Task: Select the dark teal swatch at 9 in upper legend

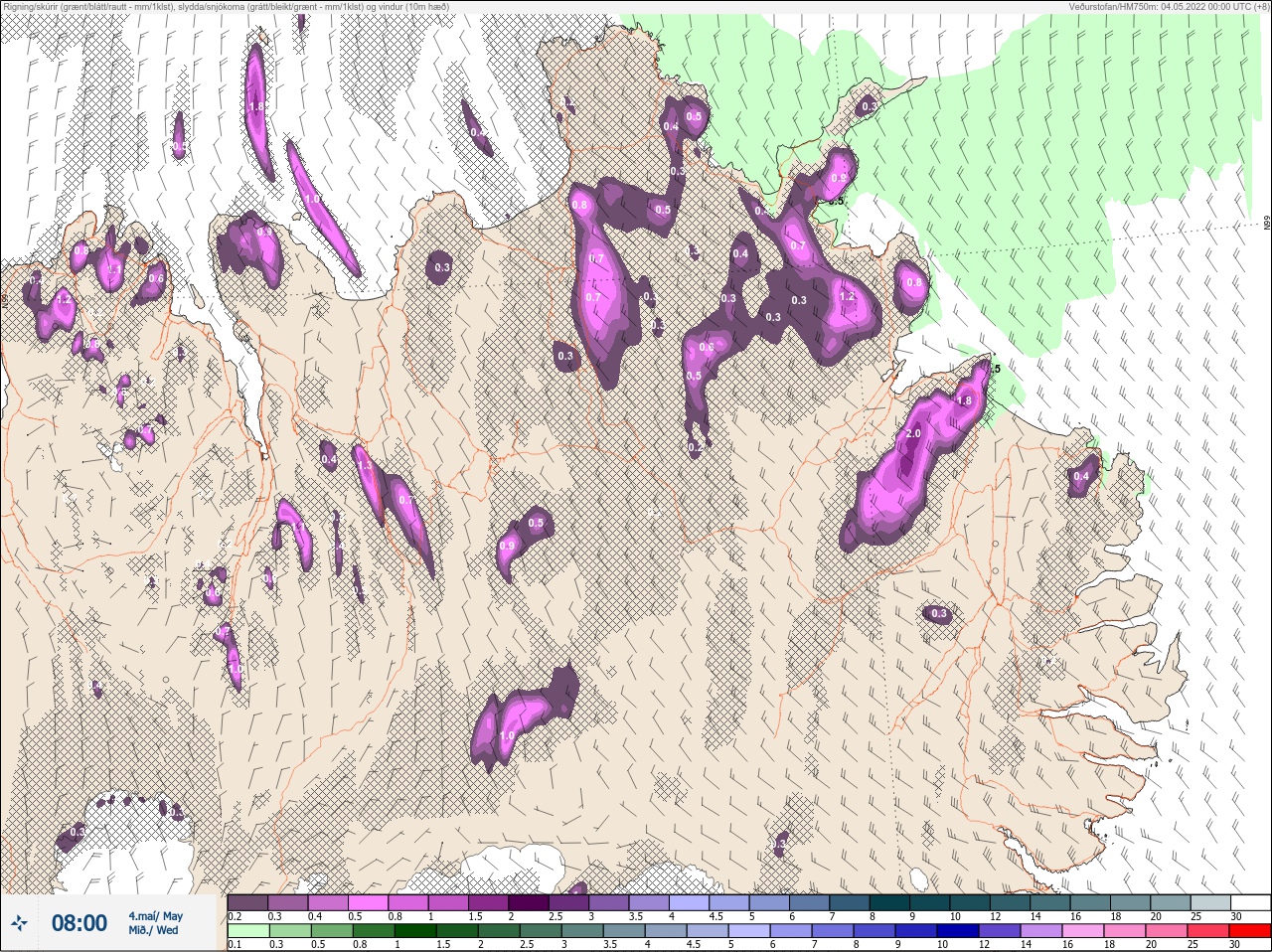Action: tap(930, 902)
